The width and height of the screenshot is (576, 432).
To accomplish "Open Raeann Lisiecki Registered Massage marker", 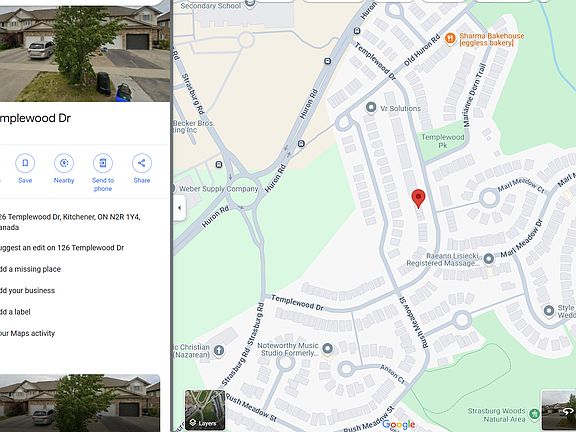I will pyautogui.click(x=488, y=259).
